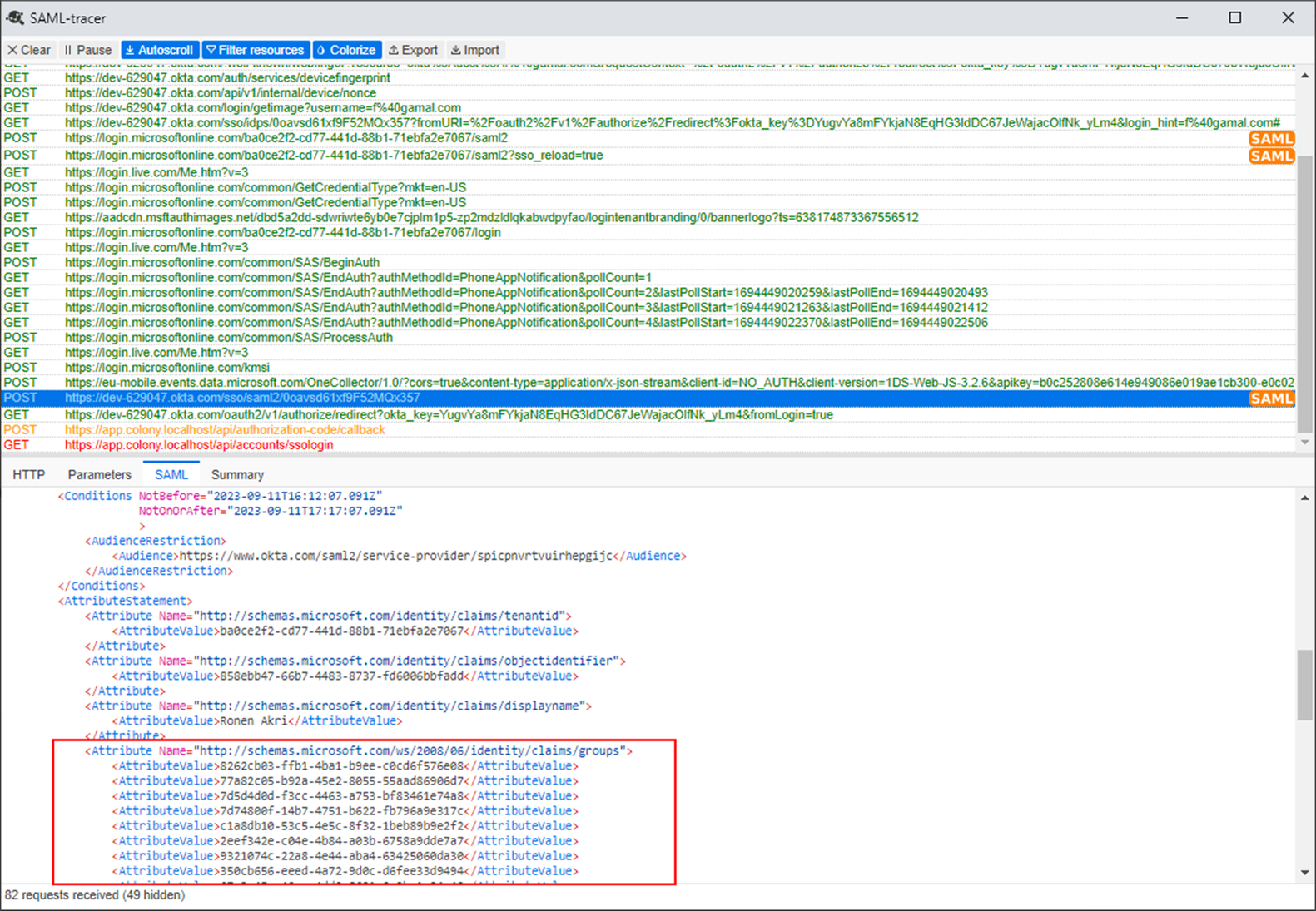Click SAML badge on the saml2 POST row
The image size is (1316, 911).
tap(1271, 139)
